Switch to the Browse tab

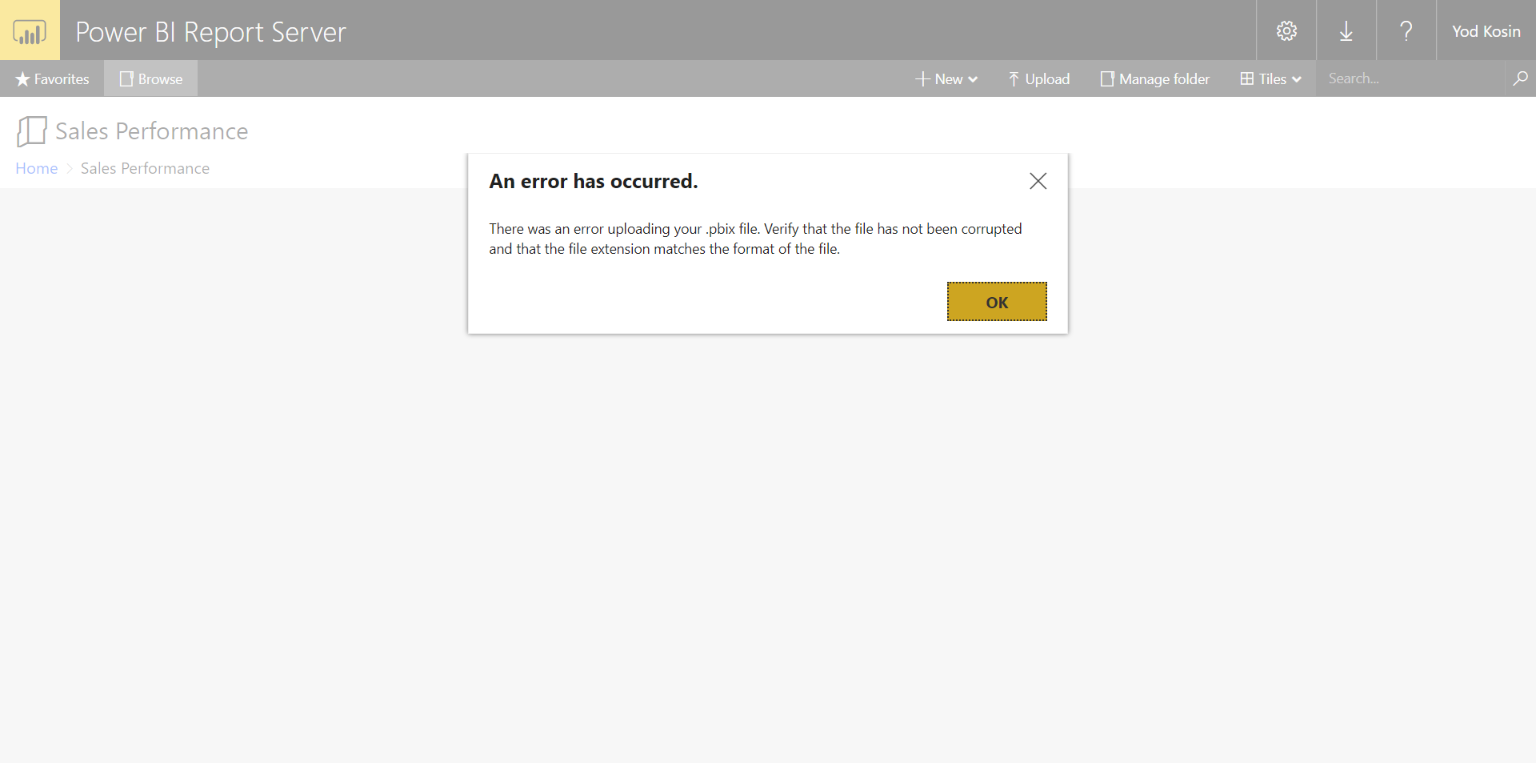tap(151, 78)
